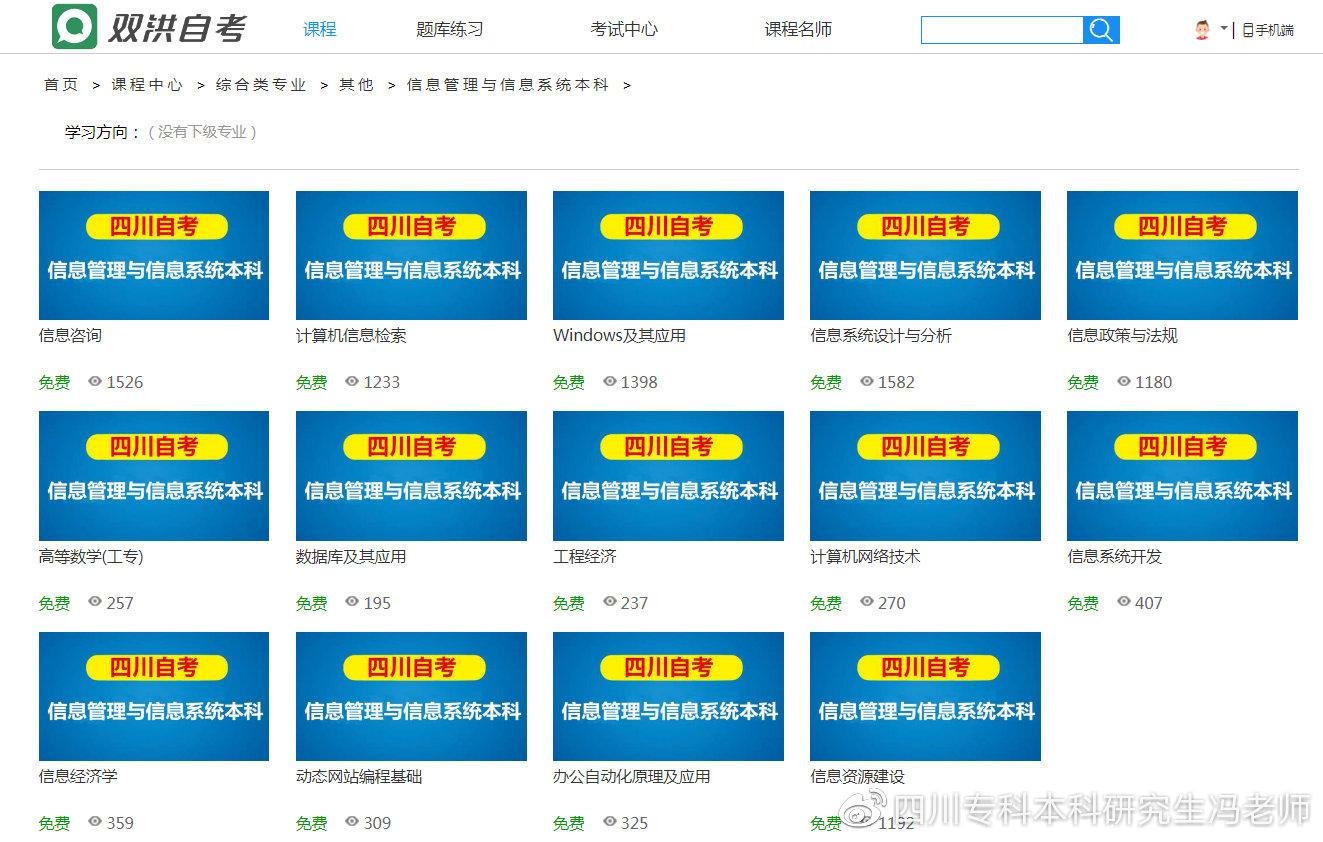Open the 工程经济 course thumbnail
The height and width of the screenshot is (842, 1323).
click(668, 476)
